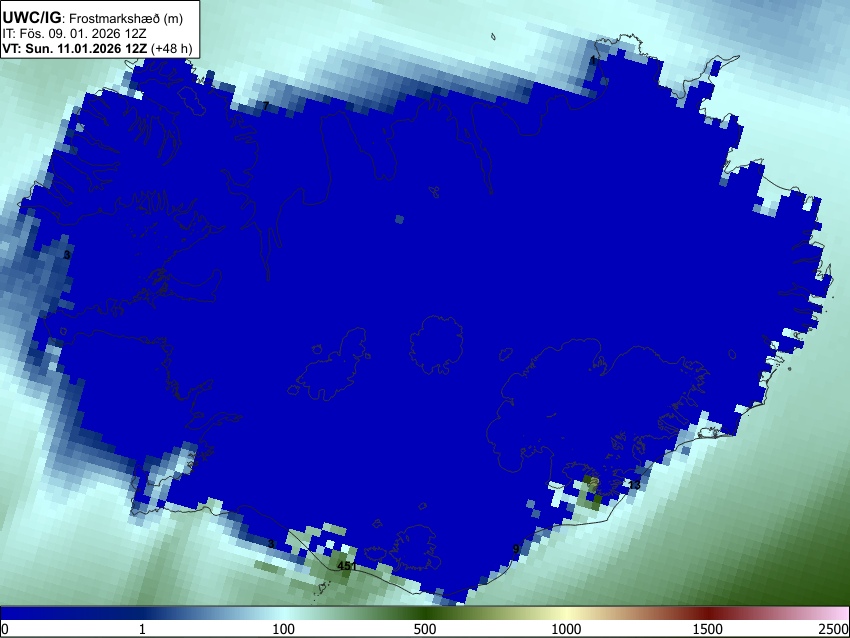Click the "IT: Fös. 09. 01. 2026 12Z" line
Viewport: 850px width, 638px height.
74,34
